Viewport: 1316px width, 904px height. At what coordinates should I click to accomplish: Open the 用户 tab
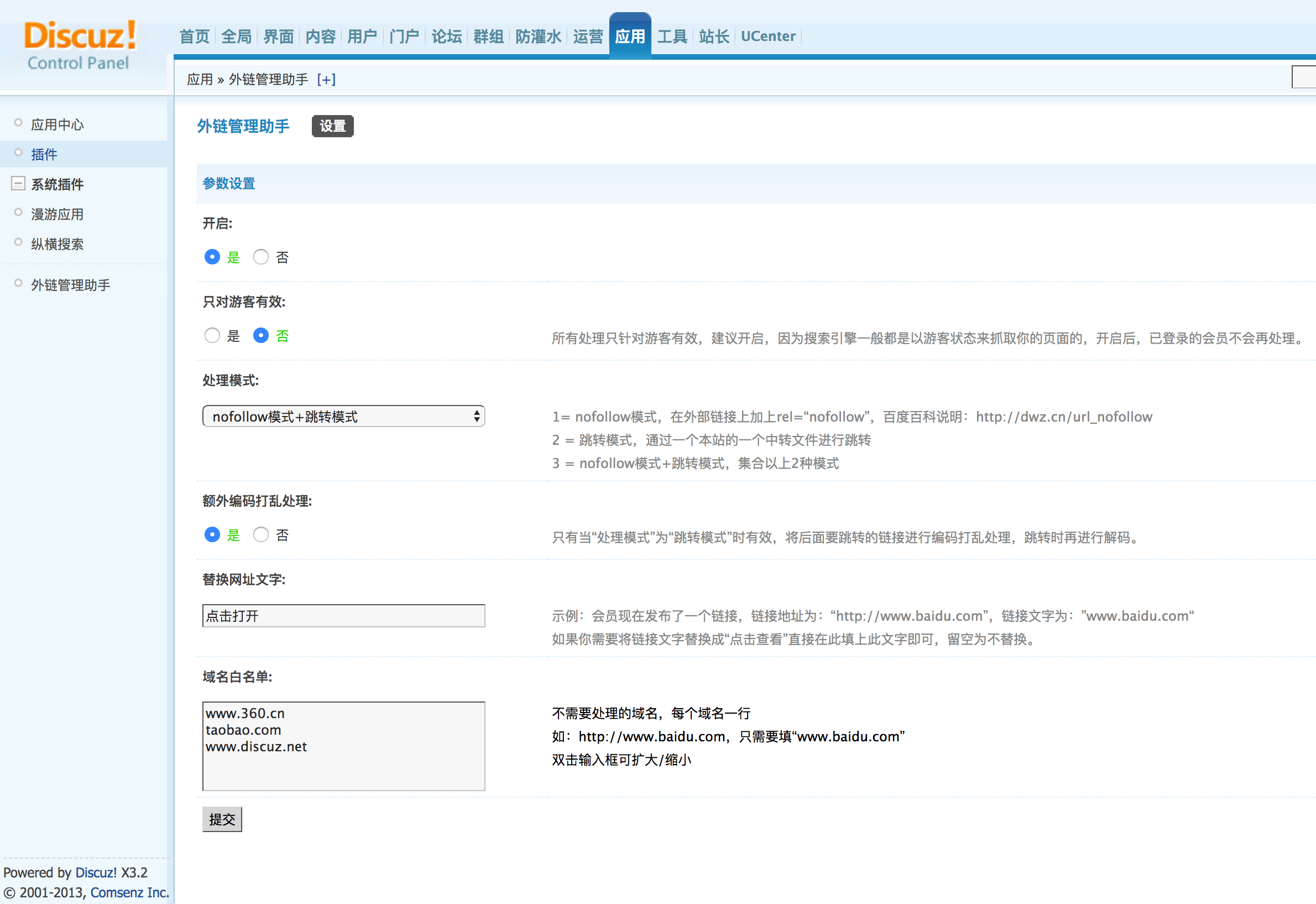click(362, 37)
